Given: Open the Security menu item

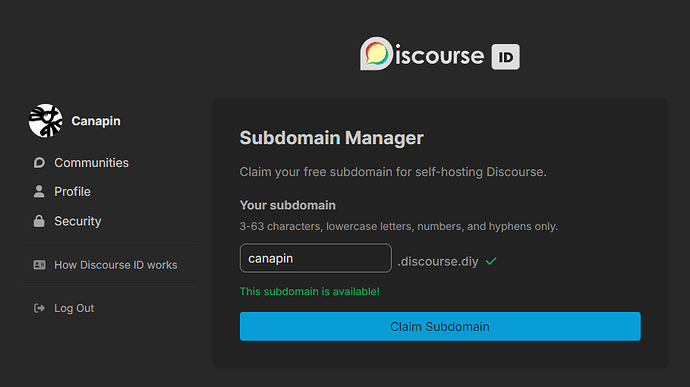Looking at the screenshot, I should 78,221.
